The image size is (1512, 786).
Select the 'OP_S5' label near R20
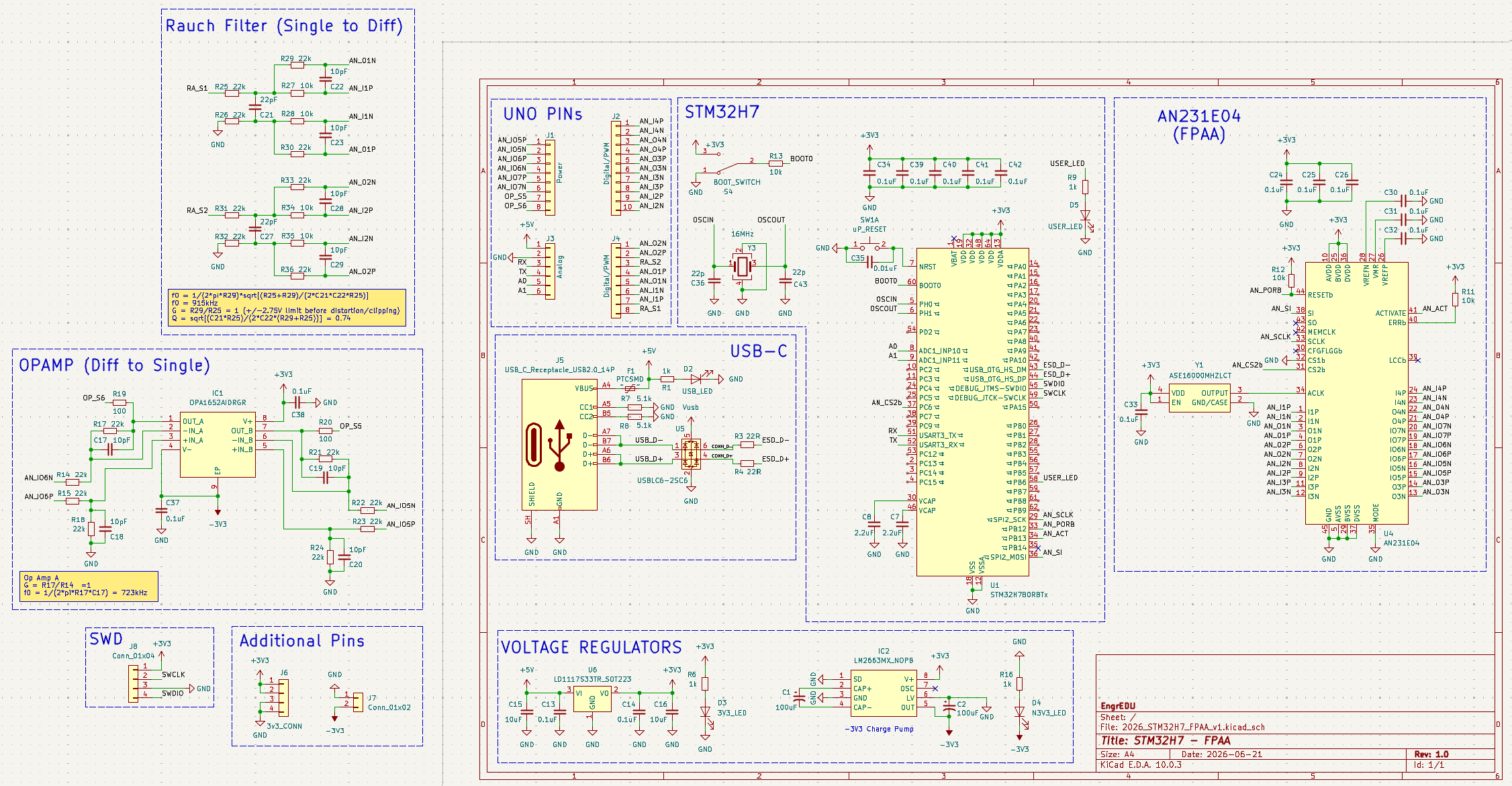(x=350, y=426)
